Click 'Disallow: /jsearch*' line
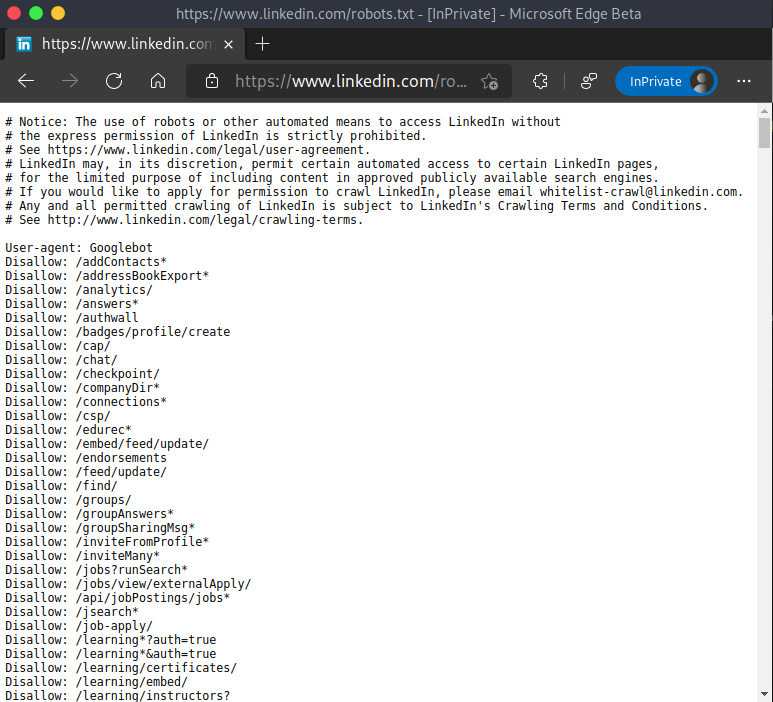Viewport: 773px width, 702px height. point(72,612)
